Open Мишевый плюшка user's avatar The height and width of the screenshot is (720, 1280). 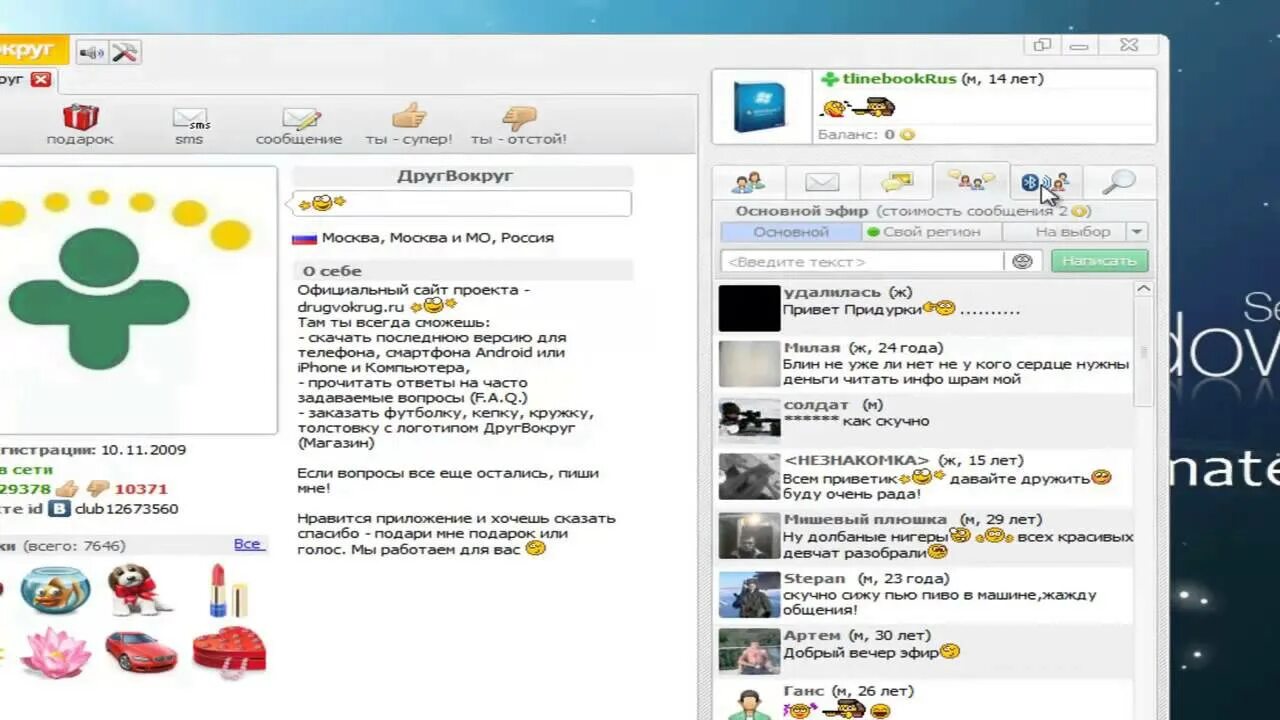[749, 536]
